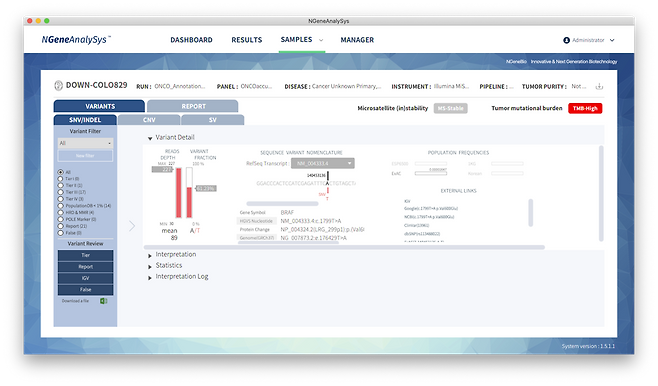Click the Tier review button
This screenshot has width=658, height=386.
point(85,255)
